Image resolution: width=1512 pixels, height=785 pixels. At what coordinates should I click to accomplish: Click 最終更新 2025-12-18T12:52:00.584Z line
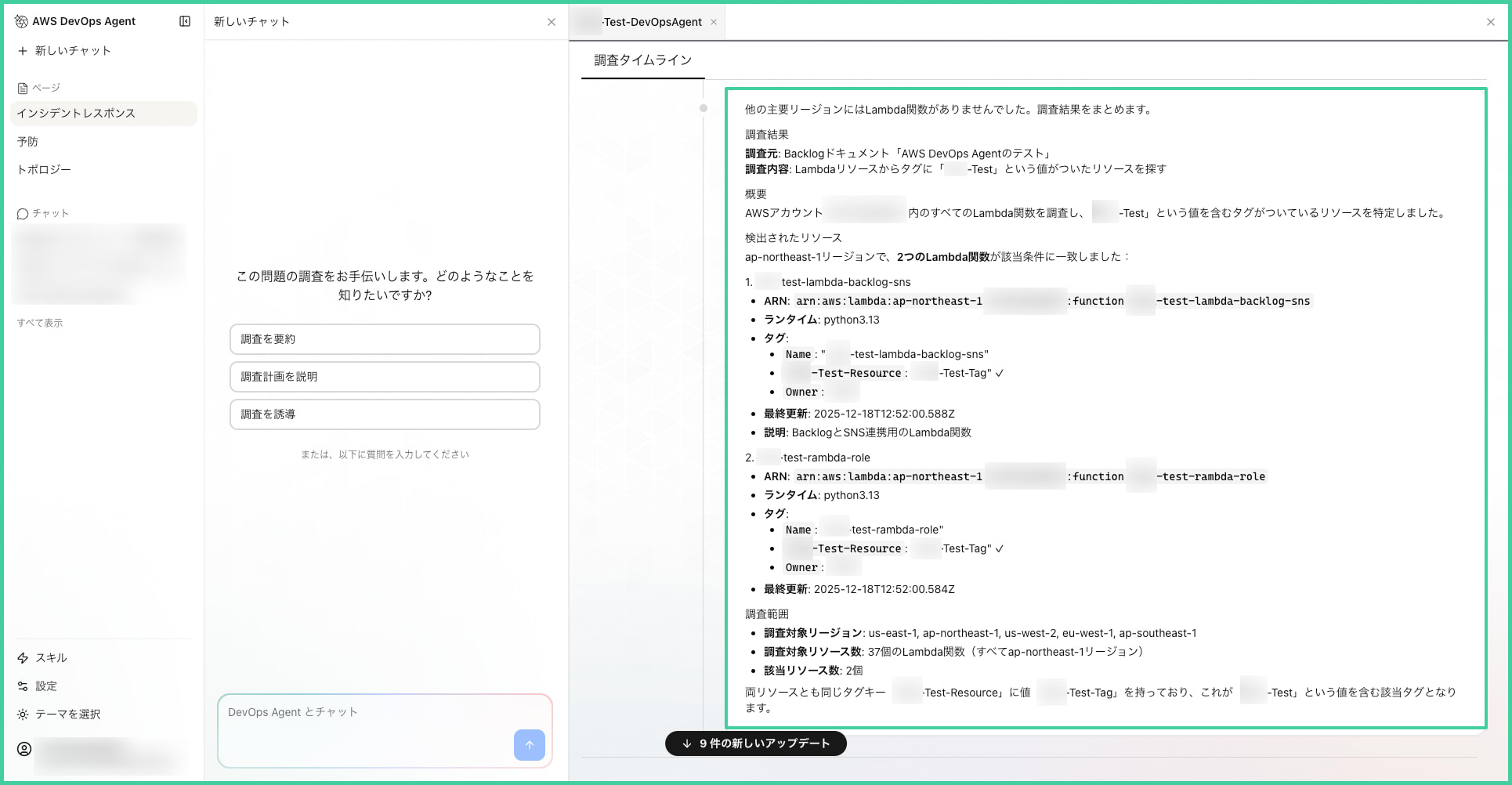[859, 589]
